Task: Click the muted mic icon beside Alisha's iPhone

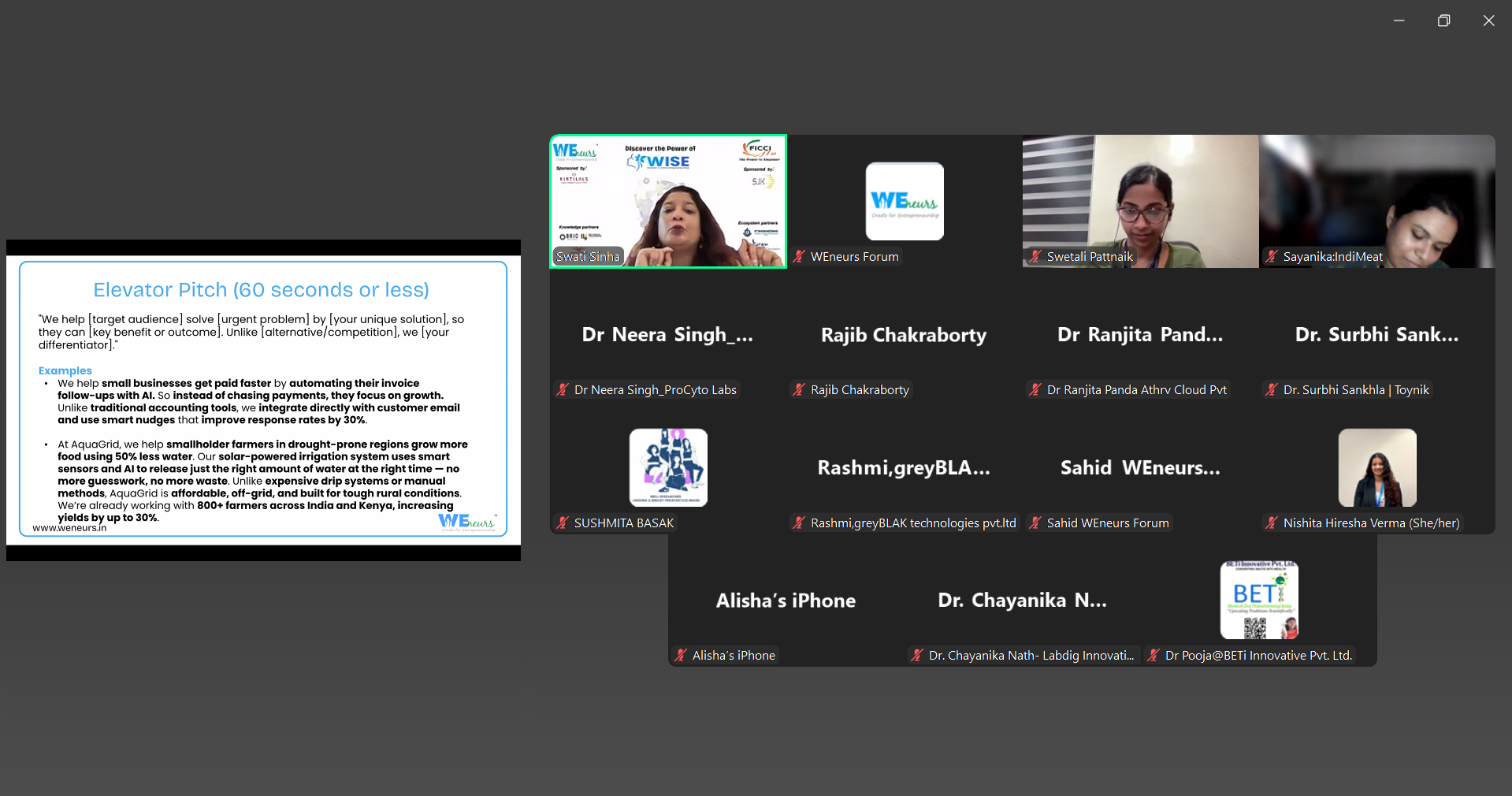Action: (x=681, y=655)
